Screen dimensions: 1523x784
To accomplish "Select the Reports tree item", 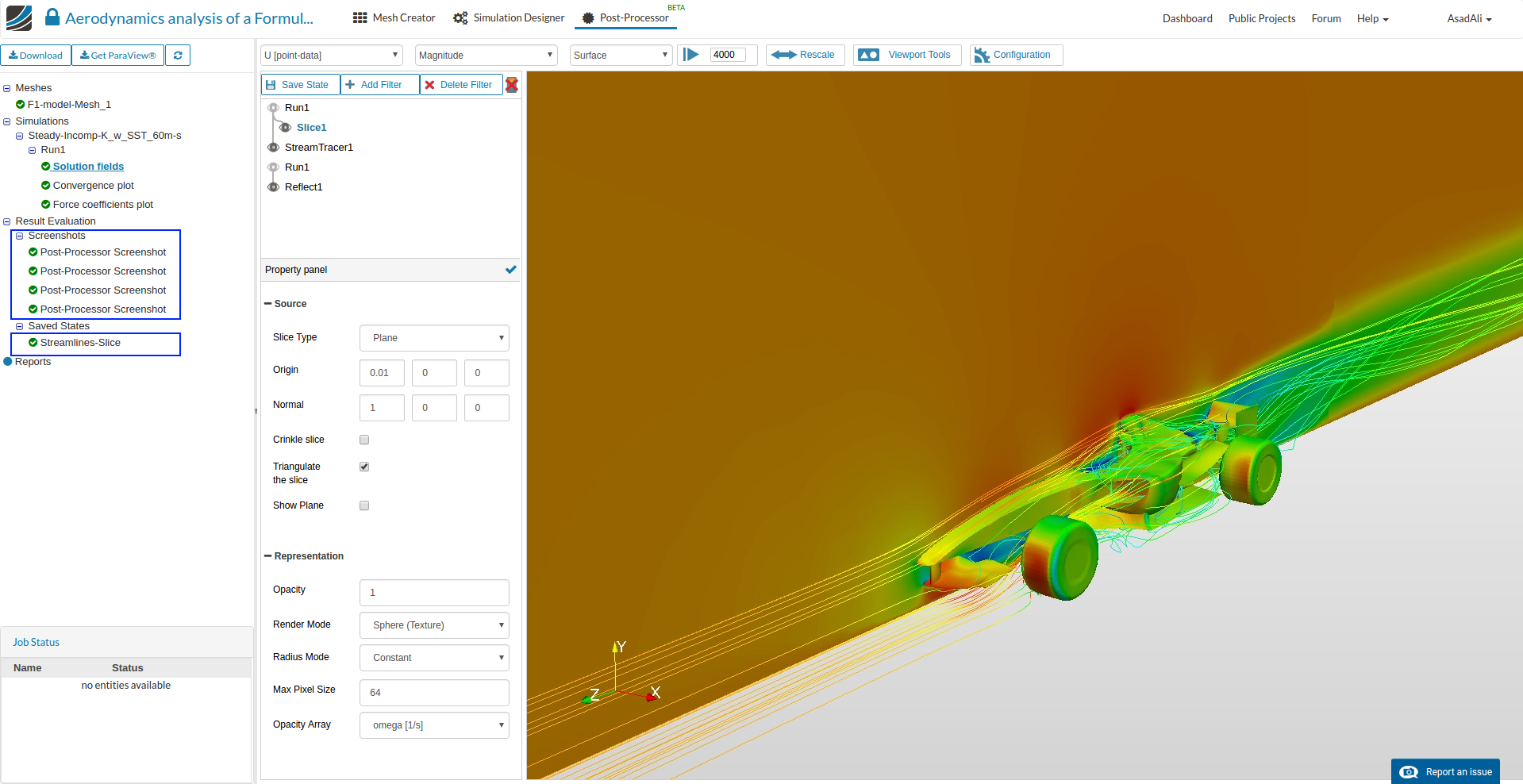I will pos(33,362).
